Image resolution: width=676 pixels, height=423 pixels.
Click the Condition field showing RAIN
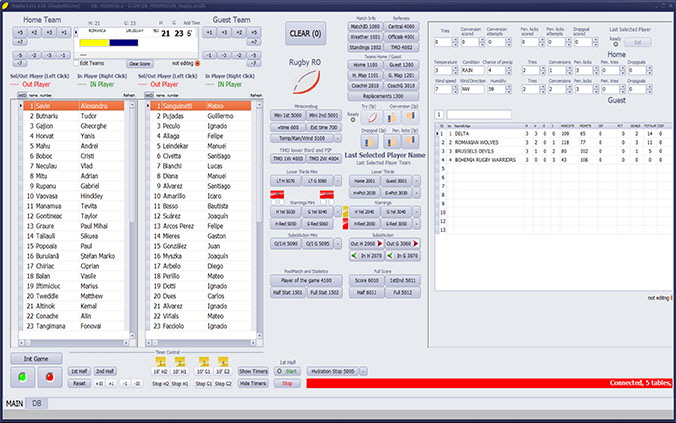(472, 70)
